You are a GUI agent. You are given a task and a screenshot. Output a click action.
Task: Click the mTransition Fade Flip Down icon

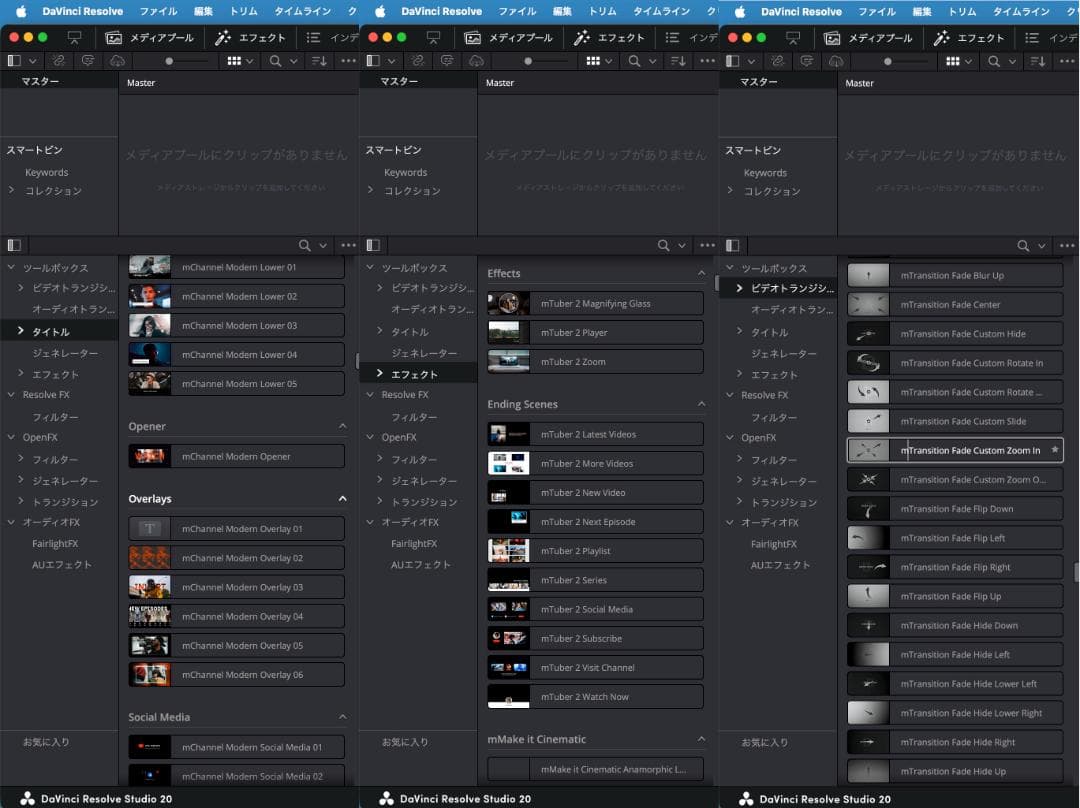click(868, 509)
